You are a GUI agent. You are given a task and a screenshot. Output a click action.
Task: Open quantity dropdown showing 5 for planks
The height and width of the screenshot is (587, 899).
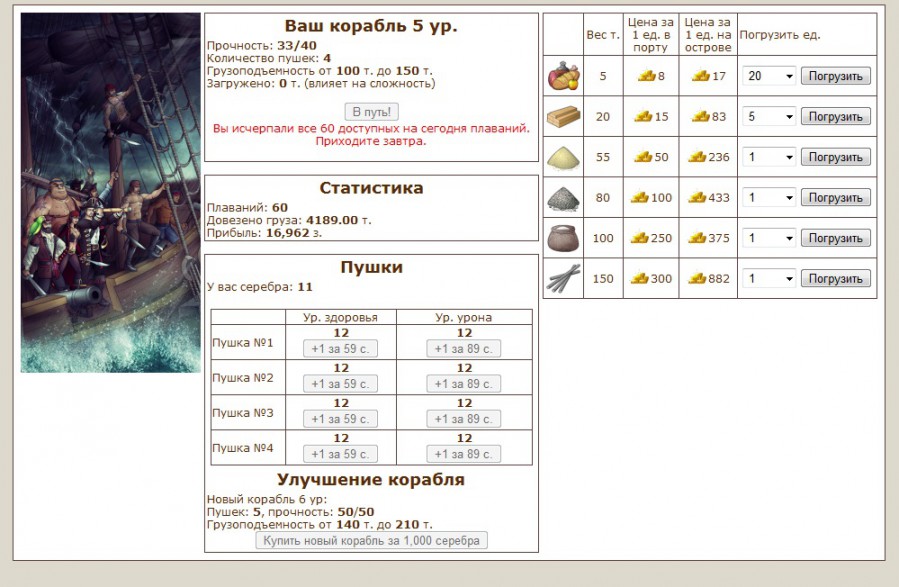click(769, 116)
